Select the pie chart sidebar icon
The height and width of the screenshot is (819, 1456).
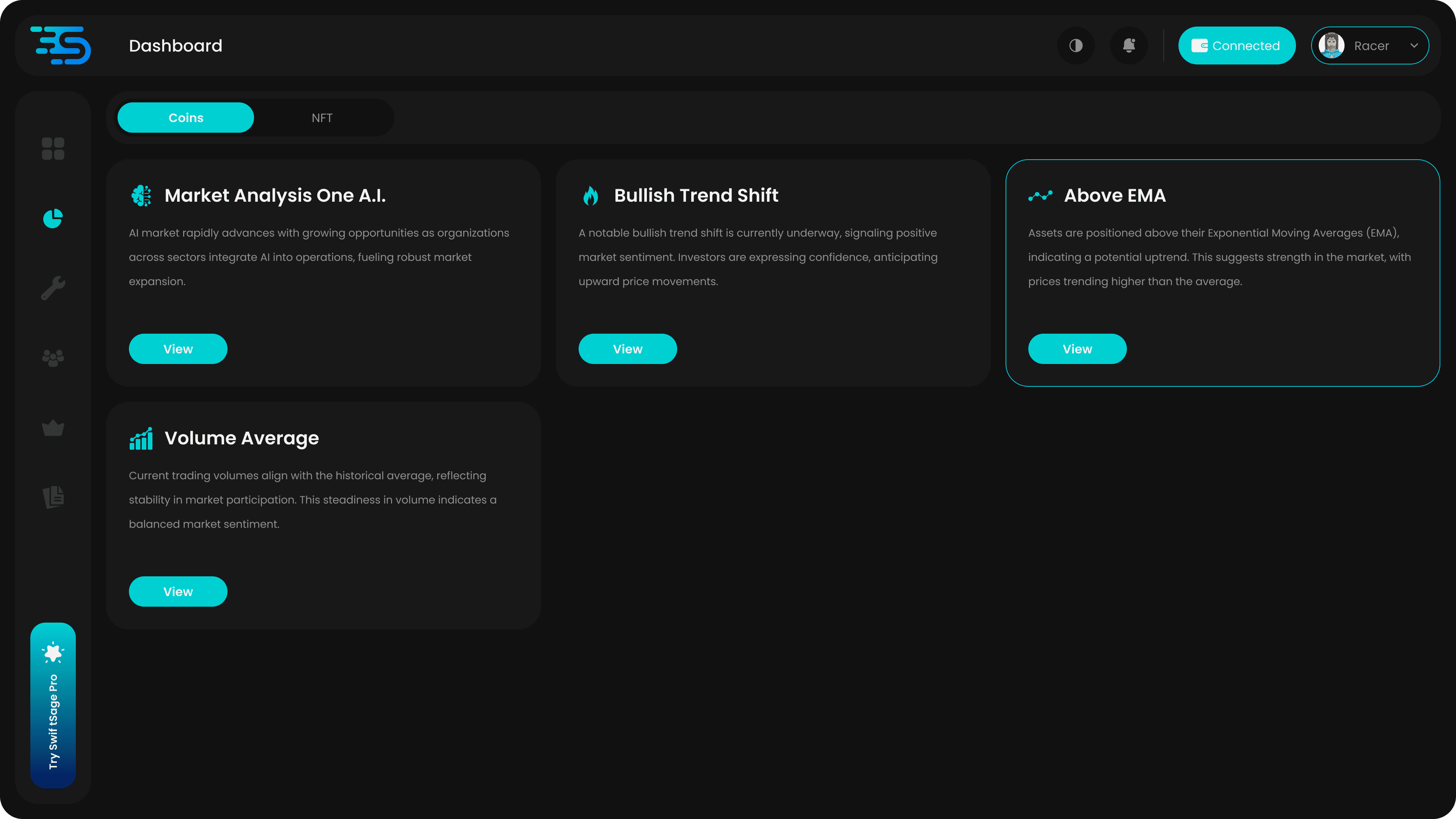[53, 218]
